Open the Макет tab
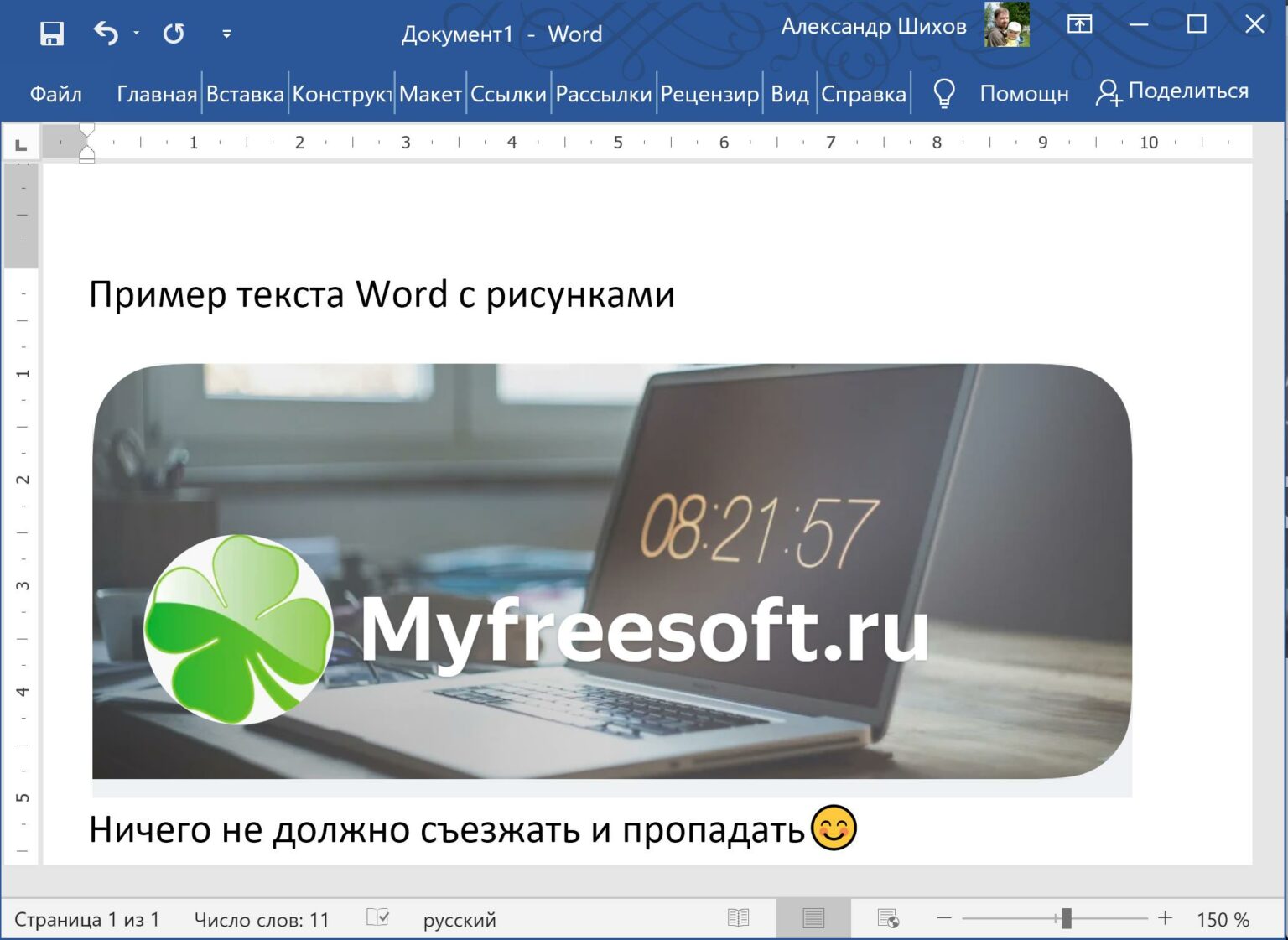The width and height of the screenshot is (1288, 940). (430, 94)
